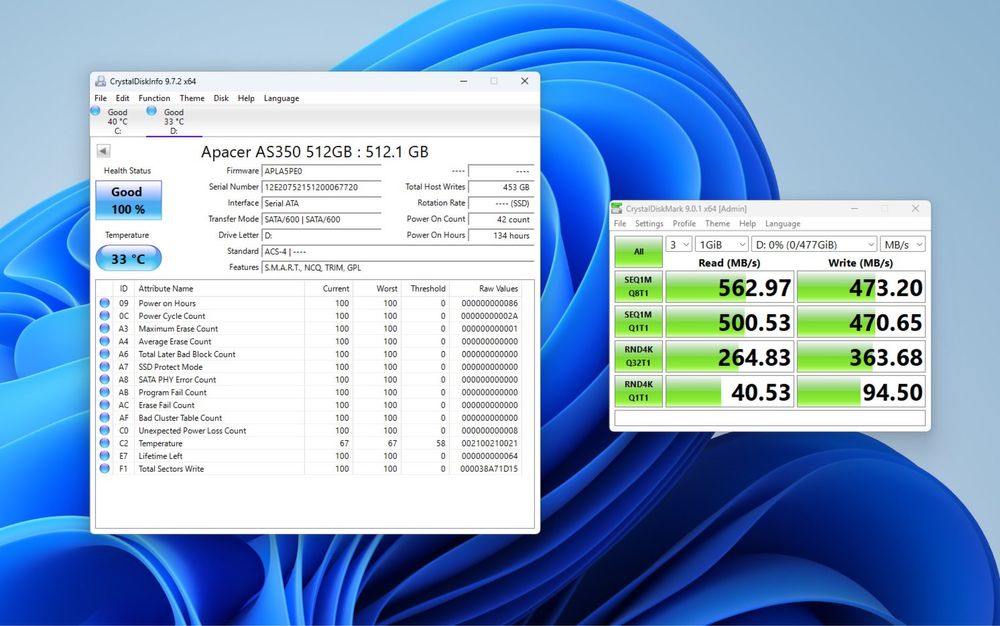Click status orb of Power on Hours row
This screenshot has width=1000, height=626.
point(105,303)
